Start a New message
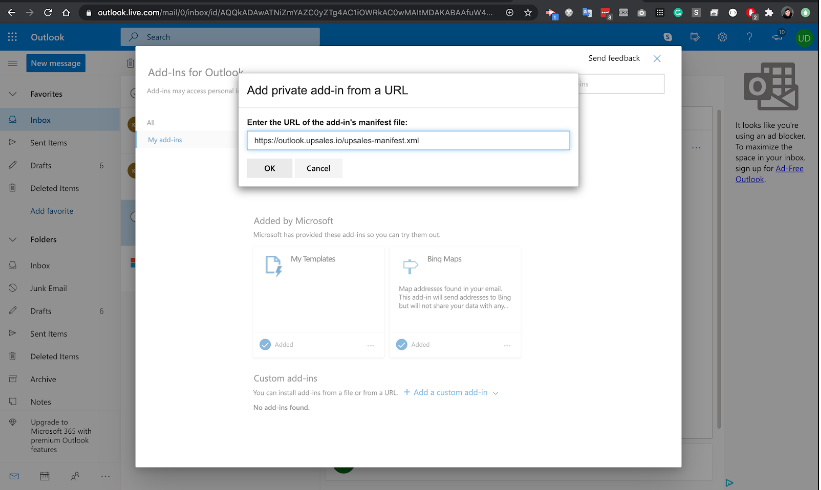 pos(56,63)
